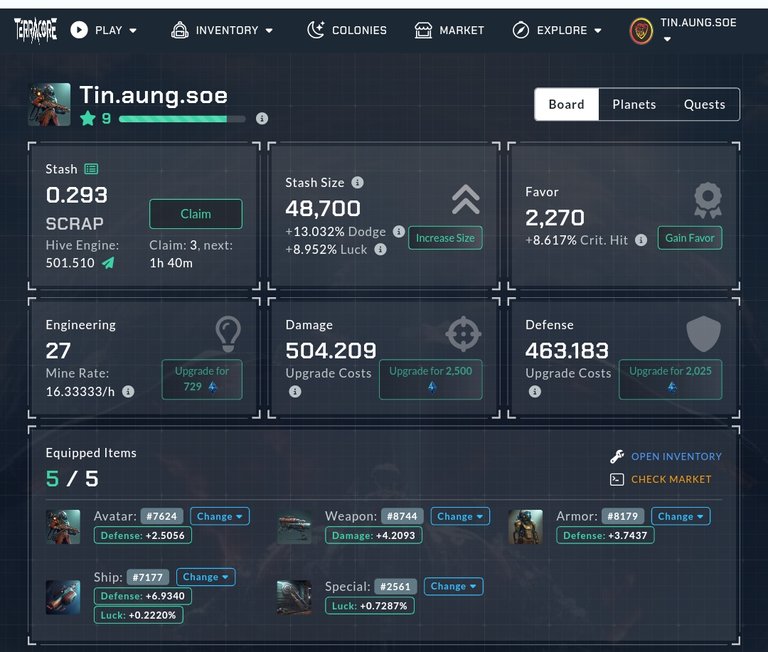
Task: Click the Crit. Hit info icon
Action: (x=641, y=240)
